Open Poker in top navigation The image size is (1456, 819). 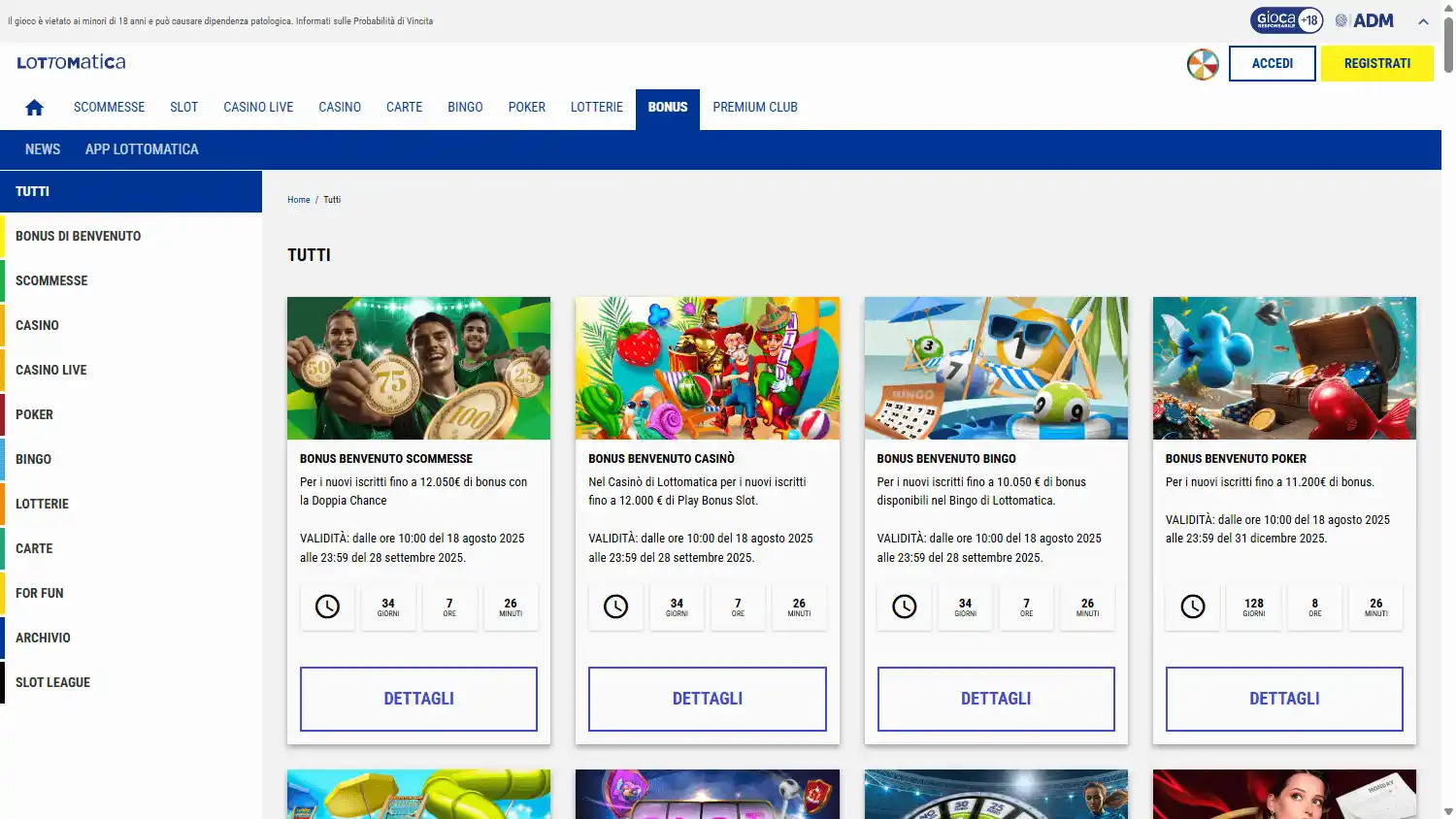527,108
